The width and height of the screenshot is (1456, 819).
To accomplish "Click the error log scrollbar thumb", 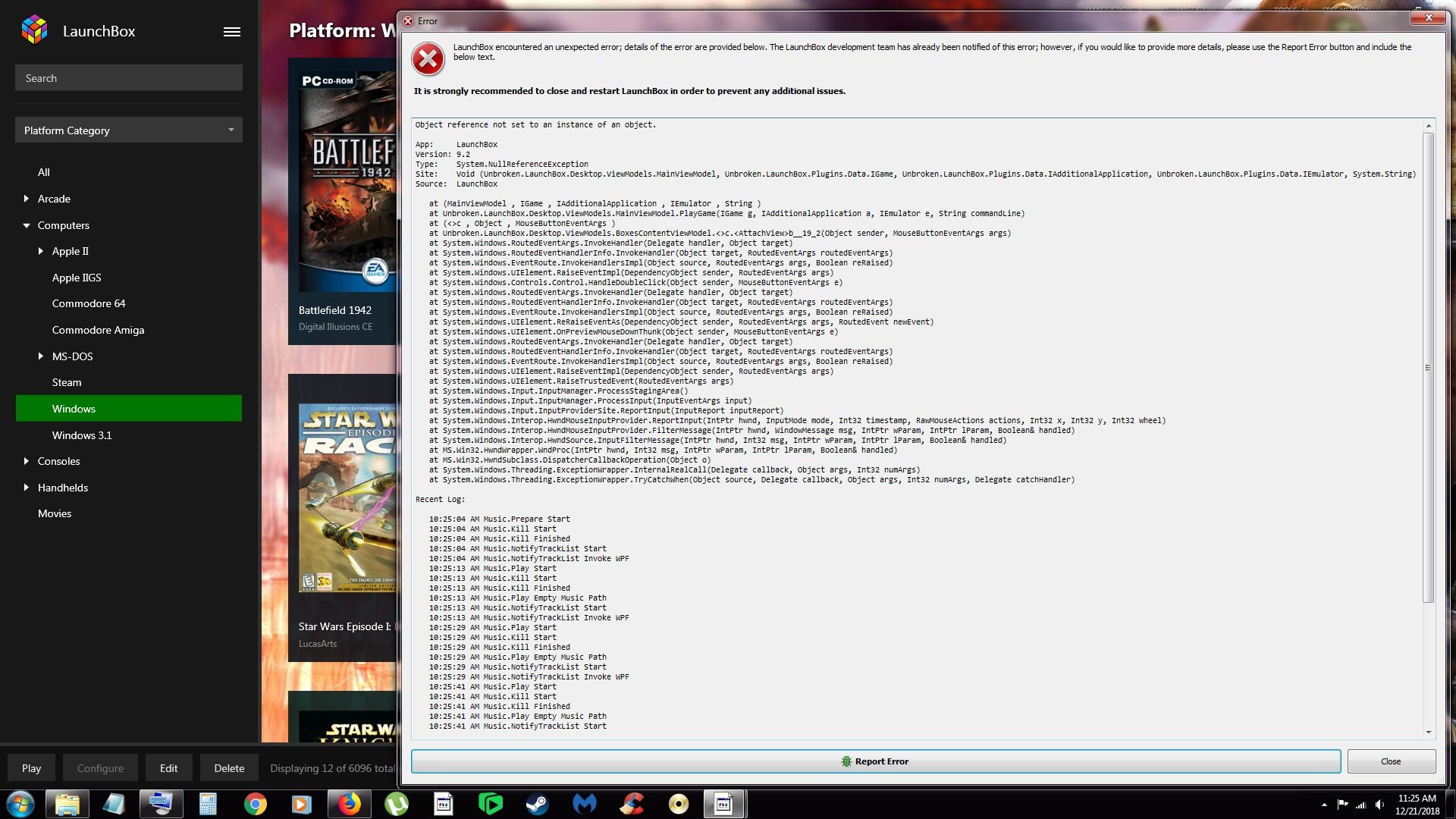I will coord(1429,368).
